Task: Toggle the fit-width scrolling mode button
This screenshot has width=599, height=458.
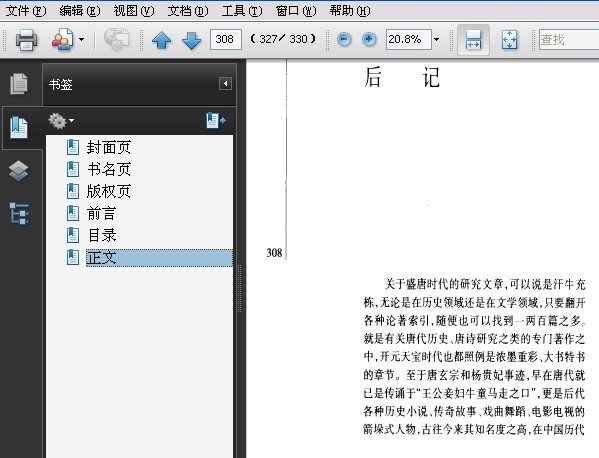Action: tap(473, 40)
